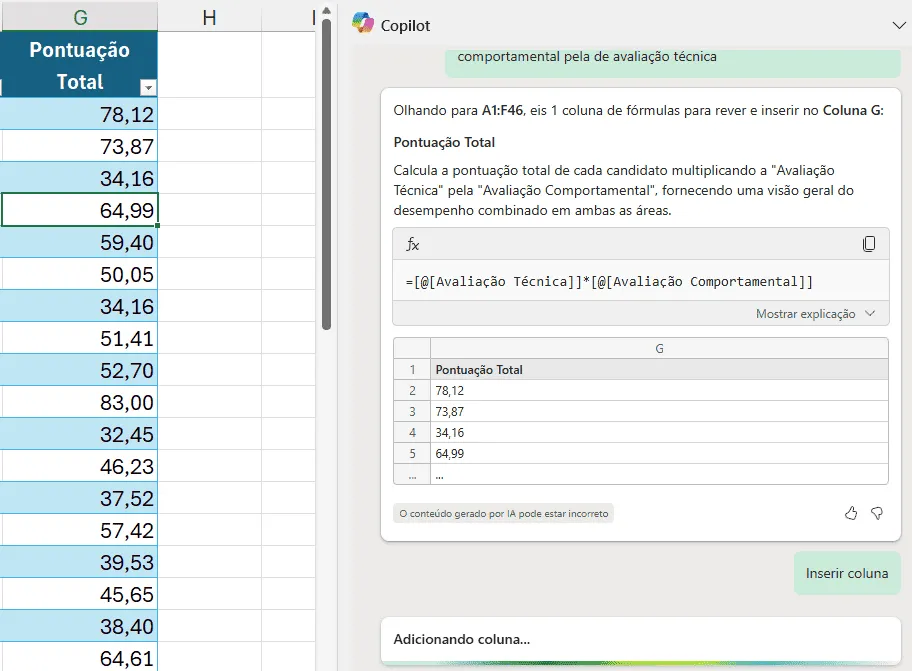
Task: Click the formula text in Copilot card
Action: tap(609, 281)
